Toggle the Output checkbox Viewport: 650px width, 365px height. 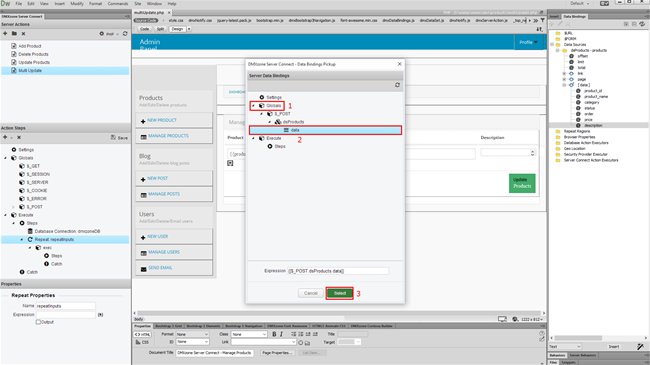pos(38,322)
